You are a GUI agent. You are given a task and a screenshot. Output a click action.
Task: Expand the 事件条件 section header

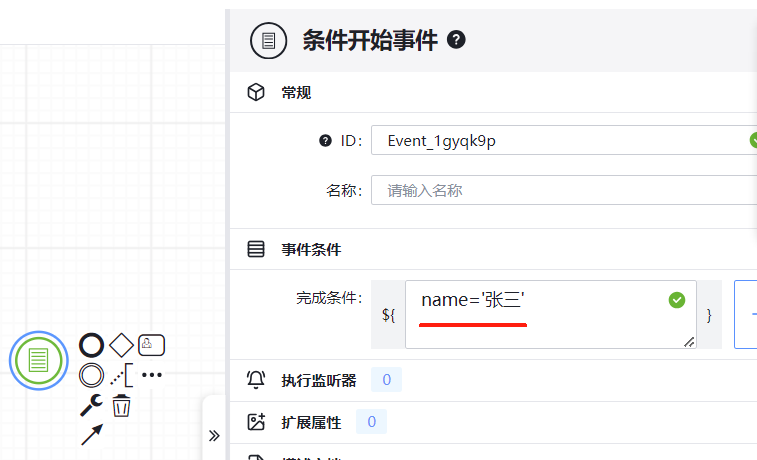tap(493, 249)
